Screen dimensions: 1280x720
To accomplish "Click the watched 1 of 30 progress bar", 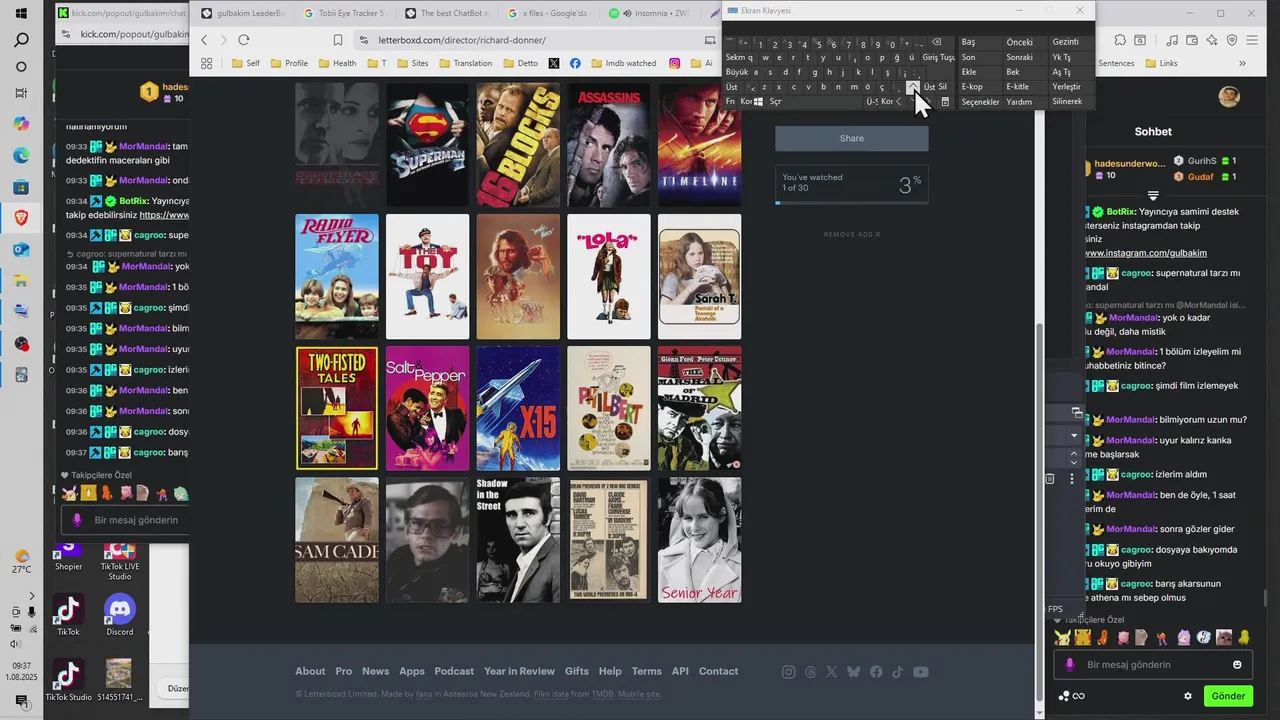I will coord(852,202).
